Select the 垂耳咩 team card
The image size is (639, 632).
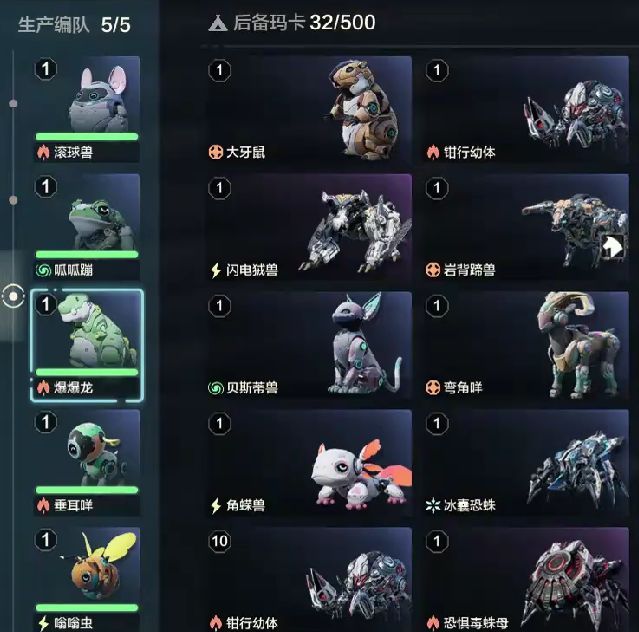pyautogui.click(x=87, y=463)
